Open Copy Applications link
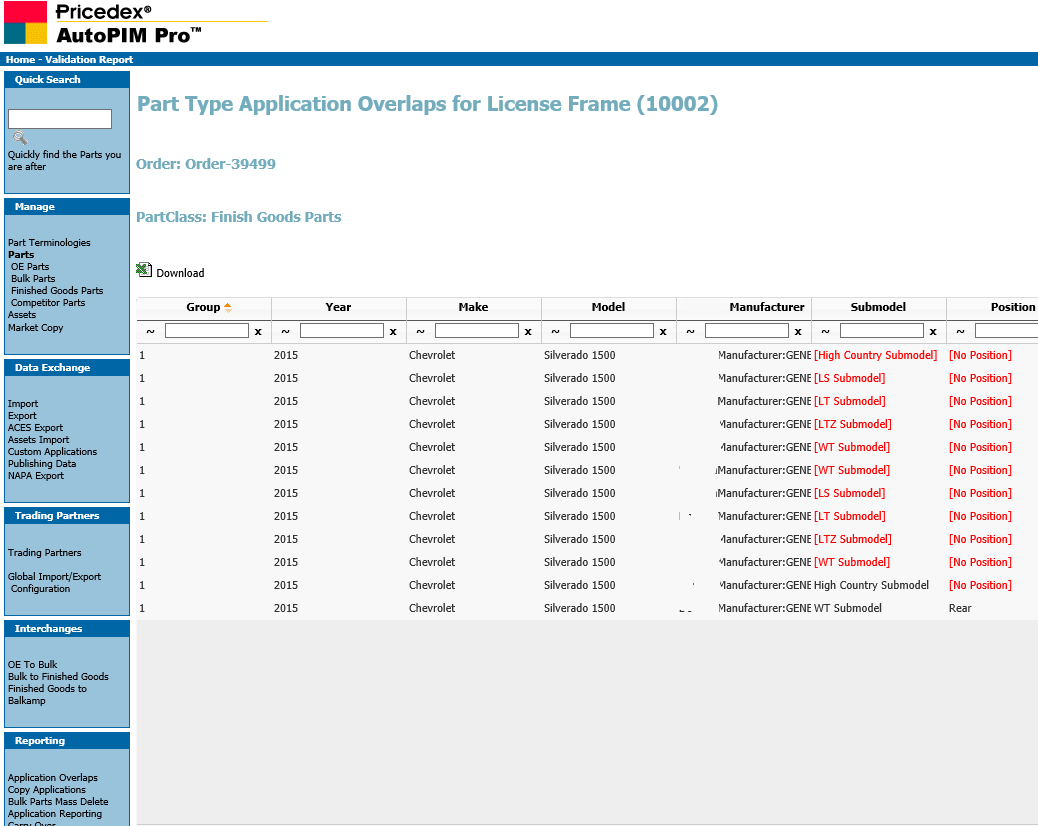The width and height of the screenshot is (1038, 826). pyautogui.click(x=47, y=790)
